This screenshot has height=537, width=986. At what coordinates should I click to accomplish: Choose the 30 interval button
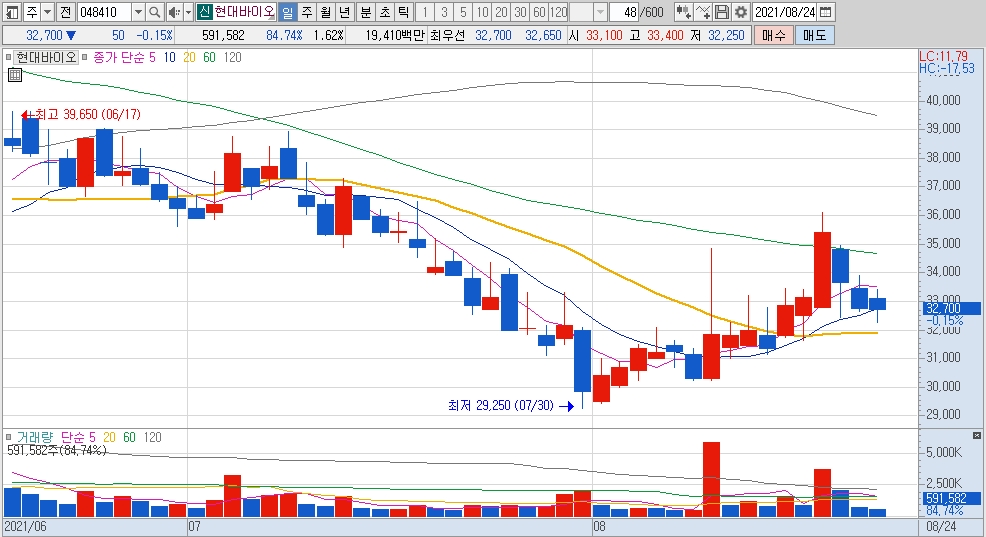click(519, 12)
